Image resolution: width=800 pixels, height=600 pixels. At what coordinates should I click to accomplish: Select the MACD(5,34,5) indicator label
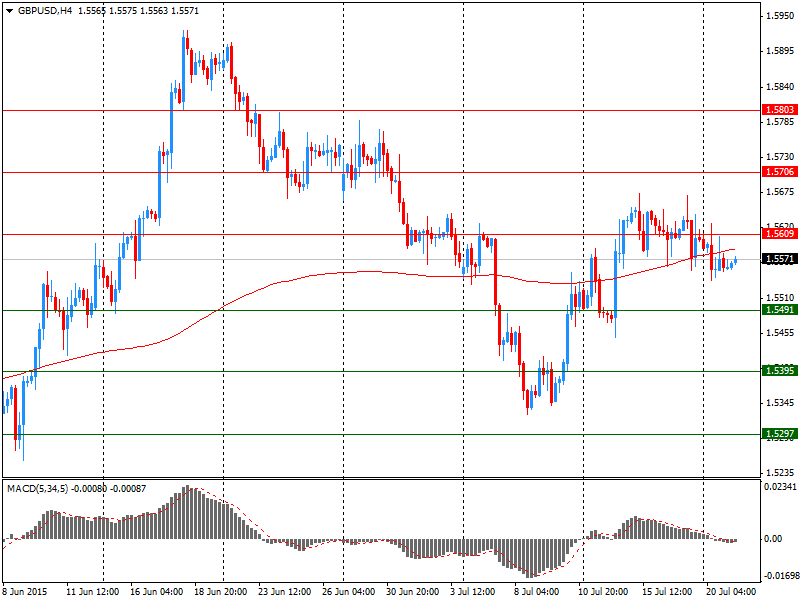pos(38,489)
